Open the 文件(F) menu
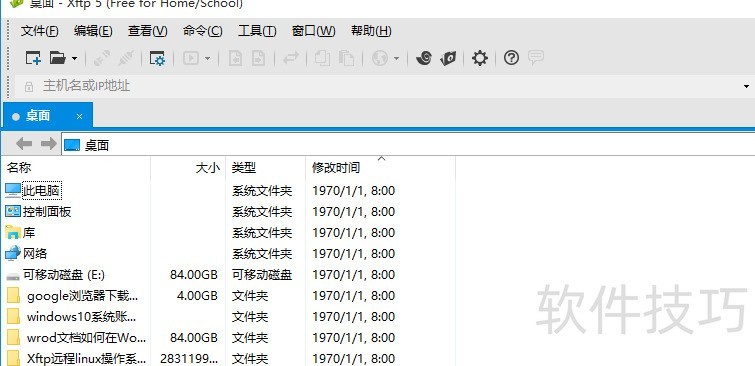 (x=39, y=31)
